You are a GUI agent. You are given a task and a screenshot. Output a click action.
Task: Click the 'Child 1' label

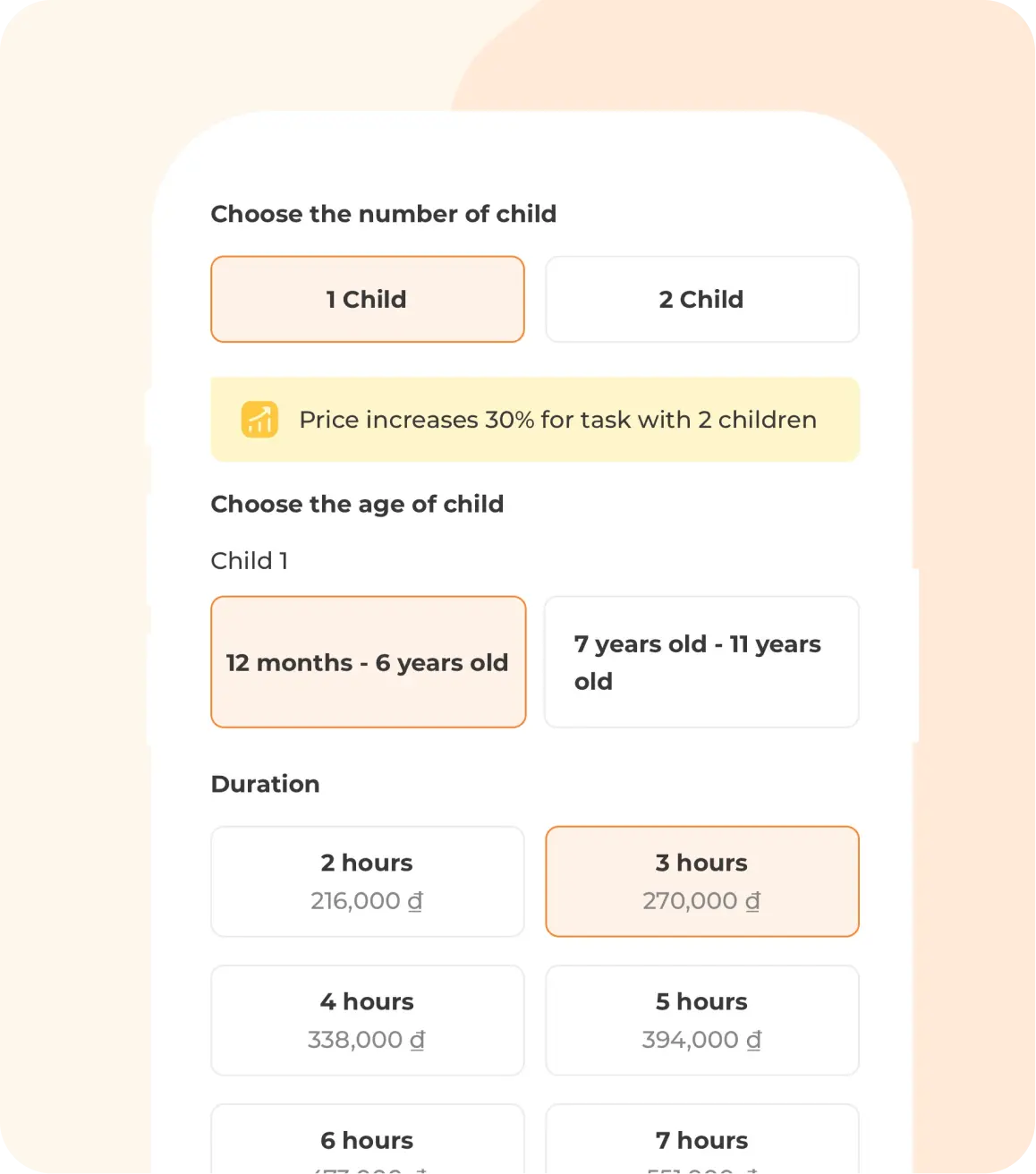pos(249,561)
